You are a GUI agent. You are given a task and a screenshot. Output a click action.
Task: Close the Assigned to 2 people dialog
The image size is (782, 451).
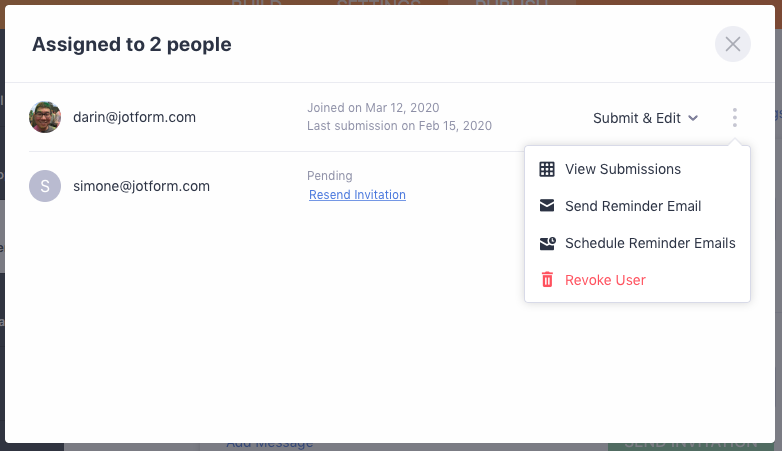pos(733,44)
